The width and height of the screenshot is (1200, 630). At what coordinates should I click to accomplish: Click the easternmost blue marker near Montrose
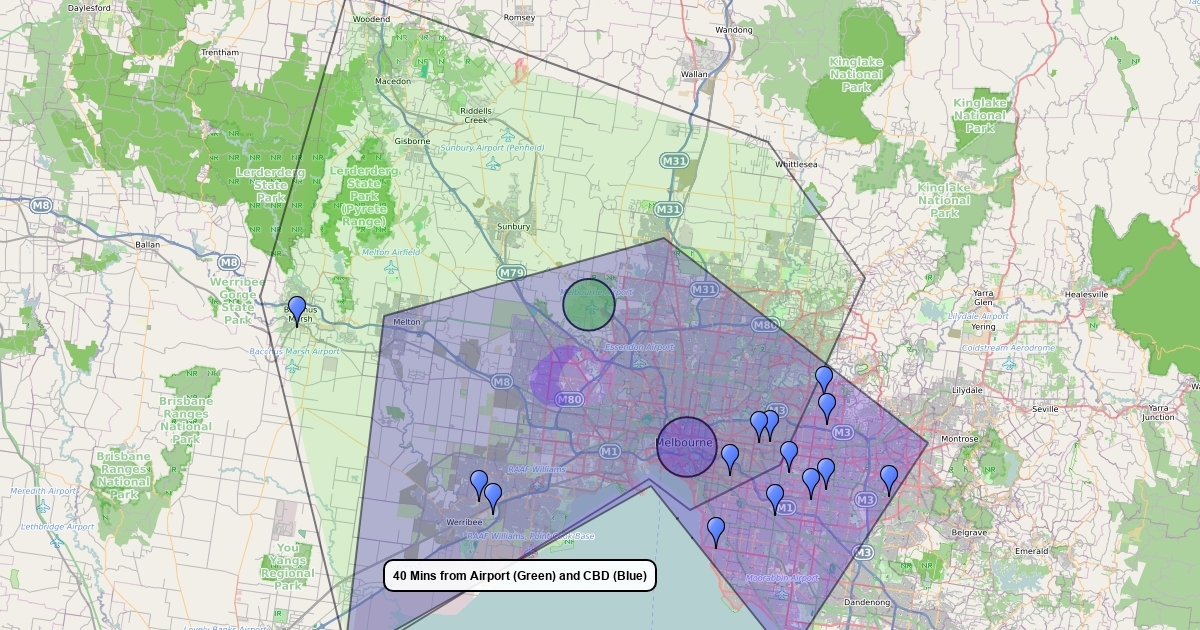point(889,478)
